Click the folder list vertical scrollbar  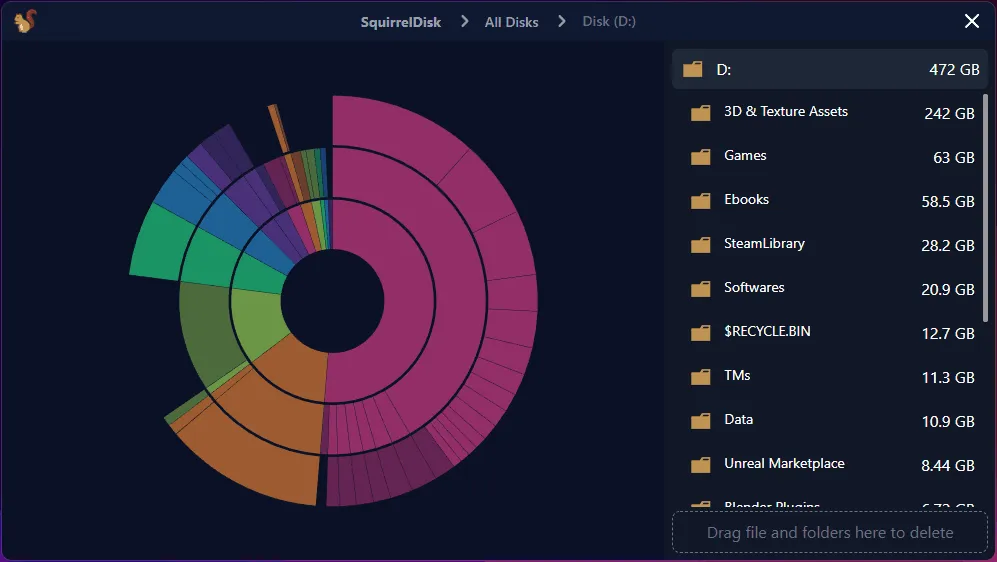point(985,208)
